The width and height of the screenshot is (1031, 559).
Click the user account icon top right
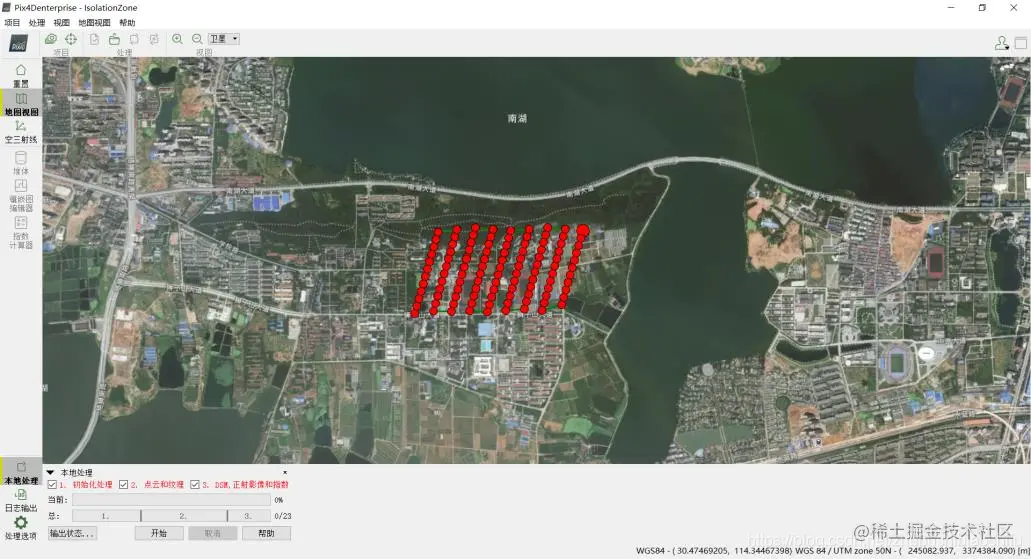point(1001,43)
